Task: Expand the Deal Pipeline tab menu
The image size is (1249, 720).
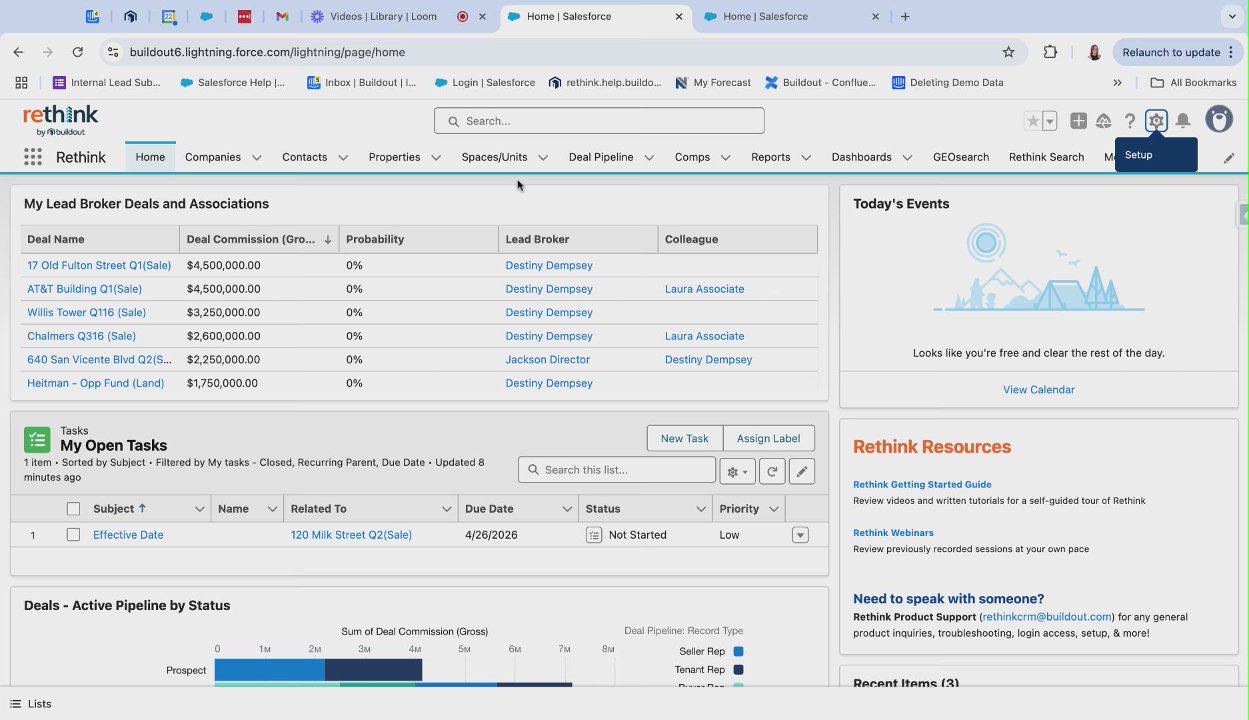Action: [x=649, y=158]
